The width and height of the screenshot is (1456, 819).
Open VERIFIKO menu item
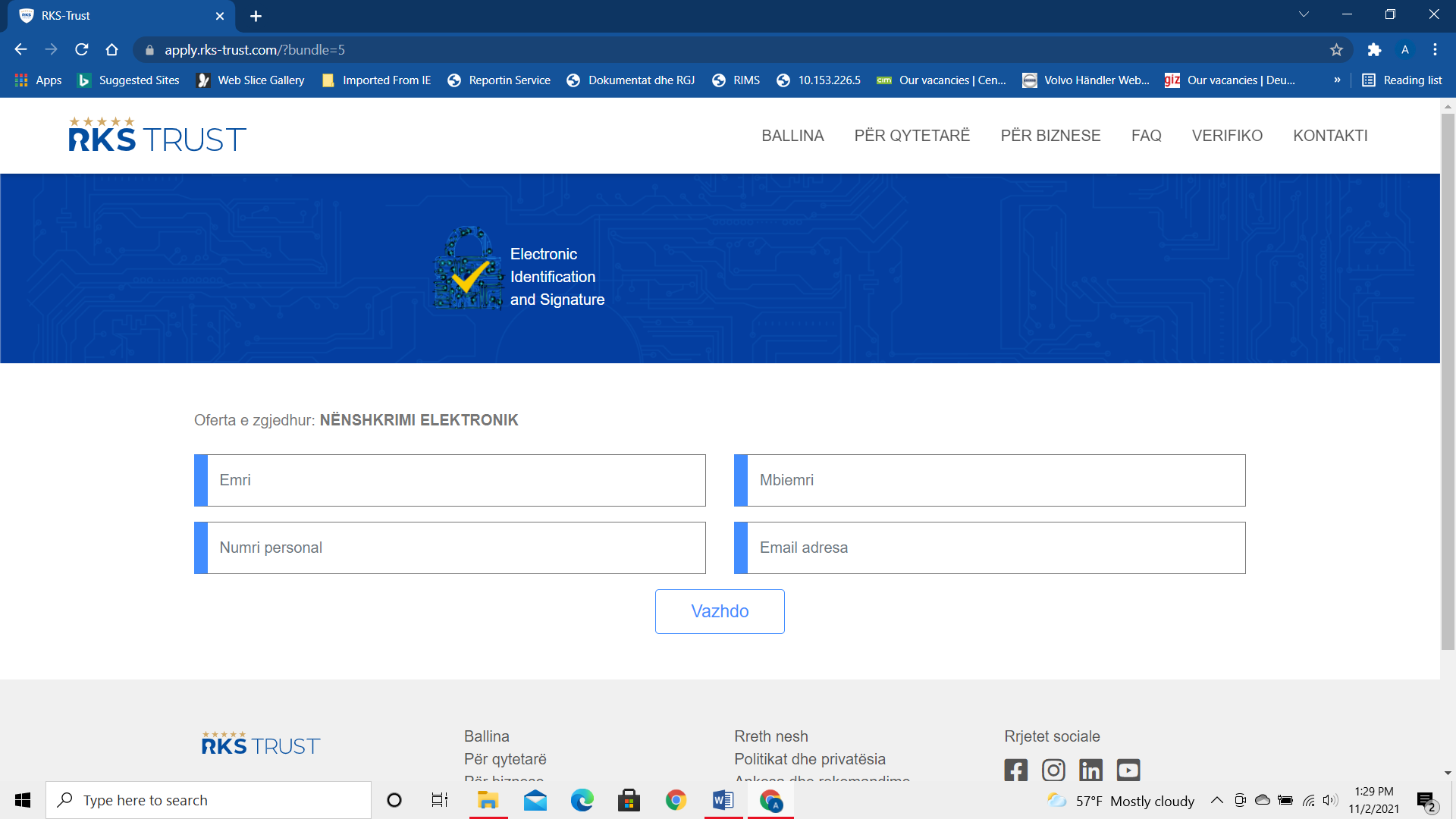pos(1227,136)
